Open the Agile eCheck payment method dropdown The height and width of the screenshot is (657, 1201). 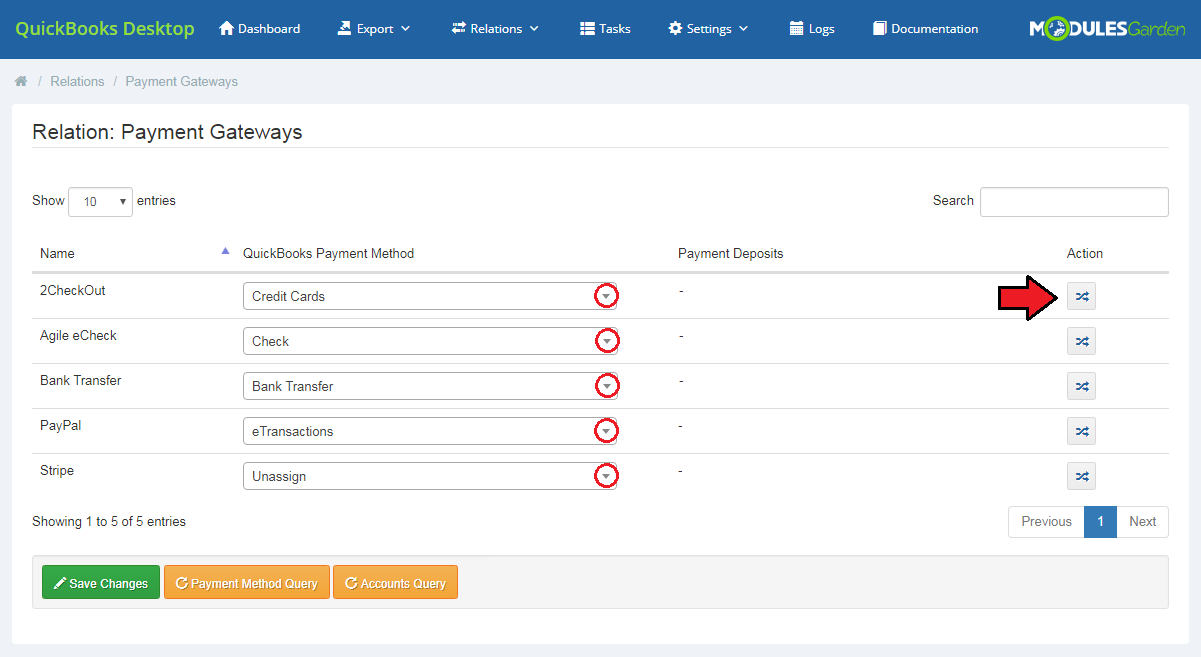point(430,341)
